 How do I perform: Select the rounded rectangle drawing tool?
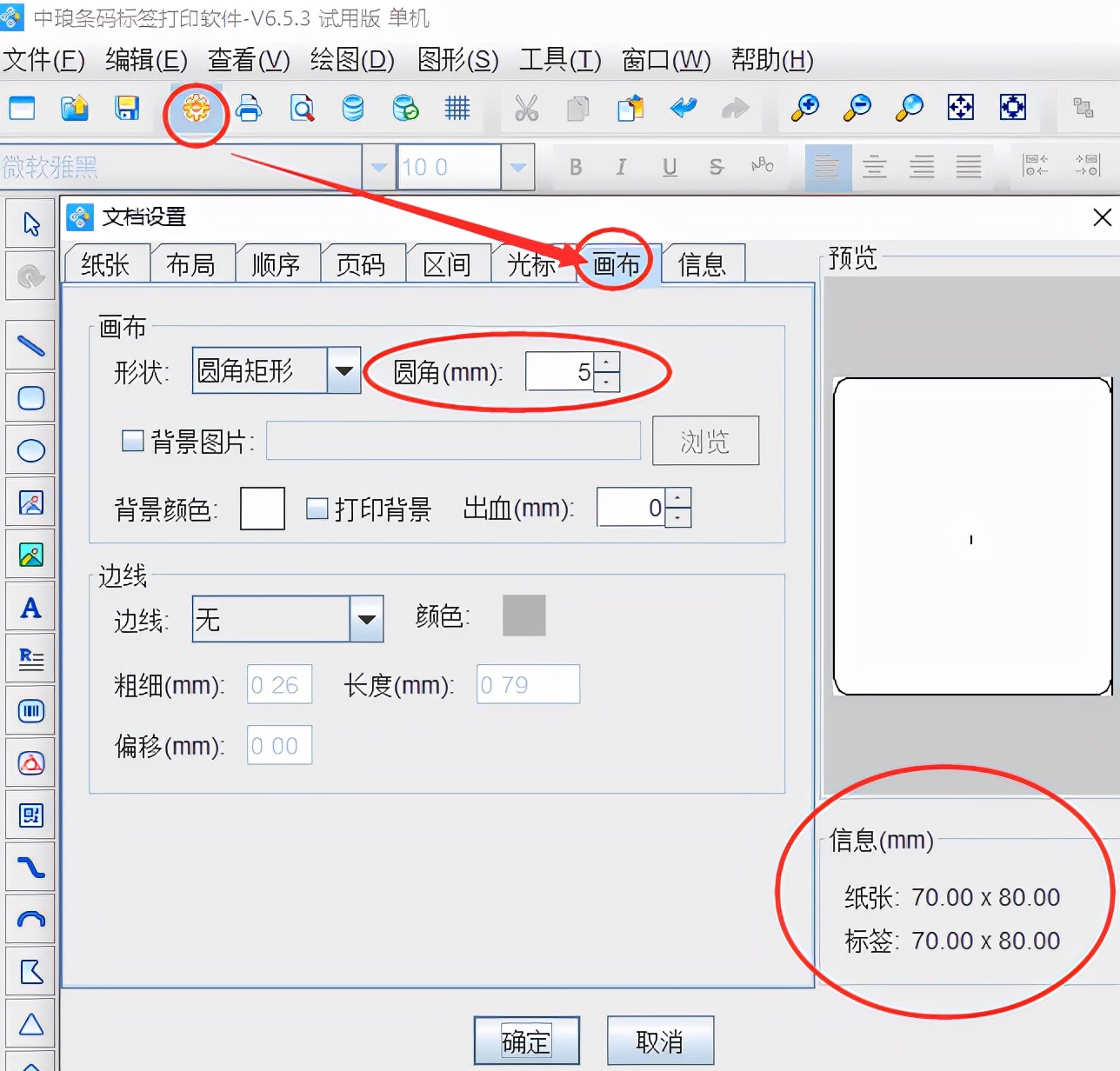pyautogui.click(x=30, y=398)
